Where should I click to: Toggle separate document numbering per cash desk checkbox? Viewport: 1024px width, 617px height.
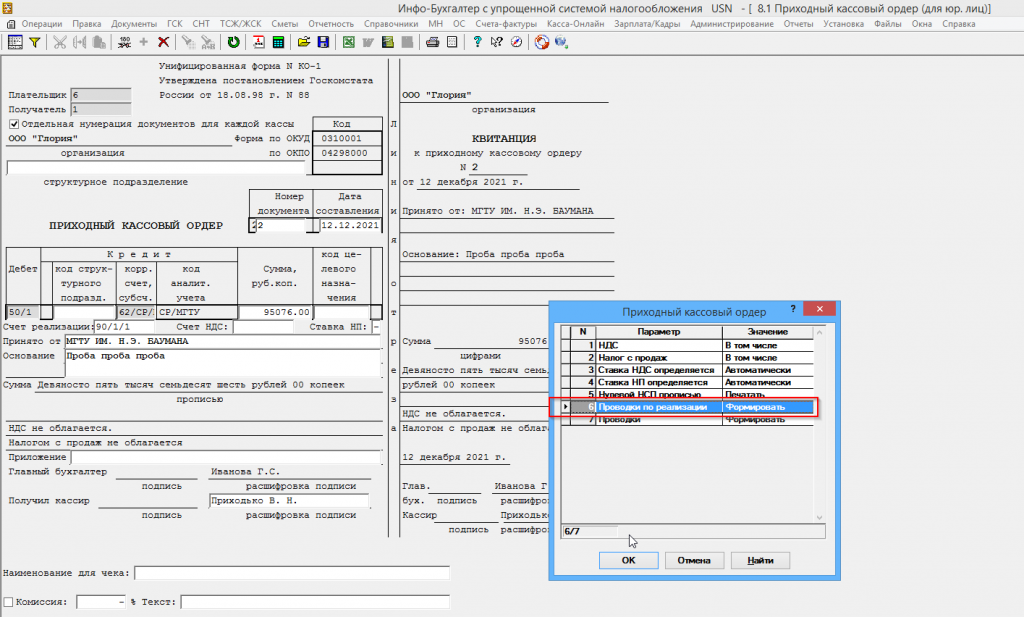pos(14,124)
